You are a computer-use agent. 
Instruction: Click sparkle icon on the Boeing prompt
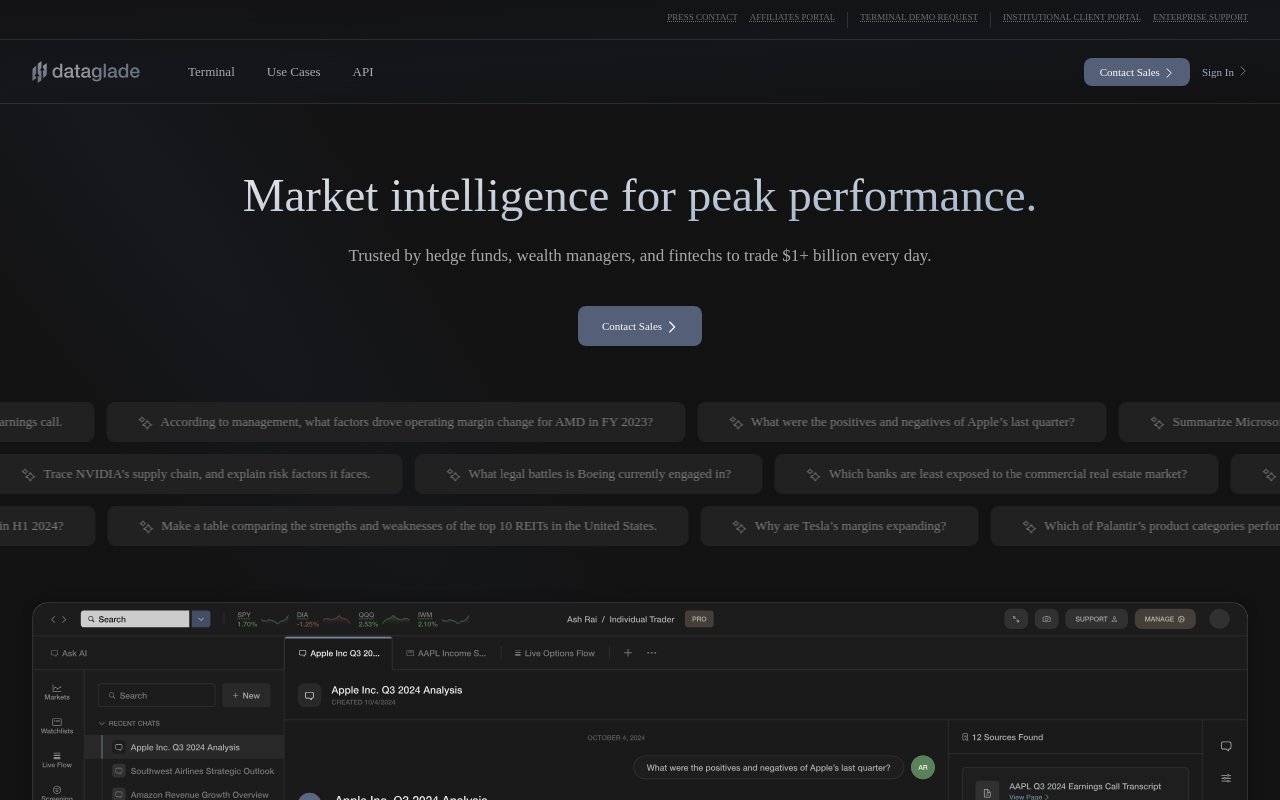tap(453, 475)
